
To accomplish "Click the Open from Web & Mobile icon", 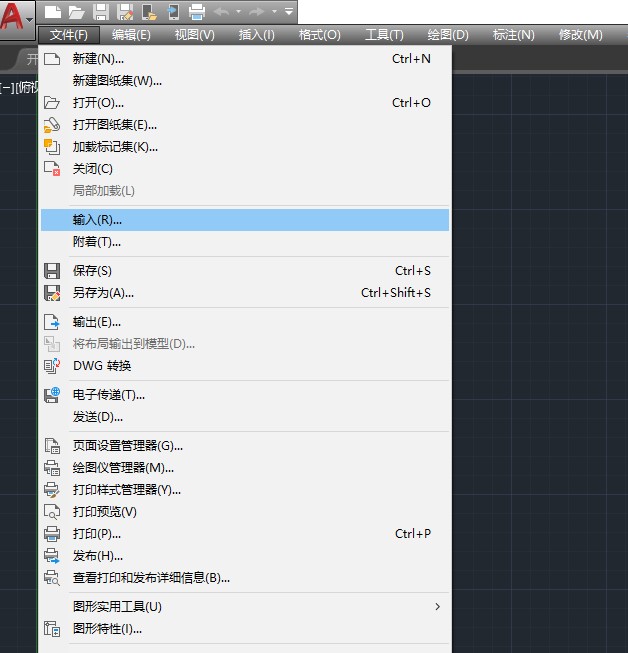I will [x=149, y=12].
